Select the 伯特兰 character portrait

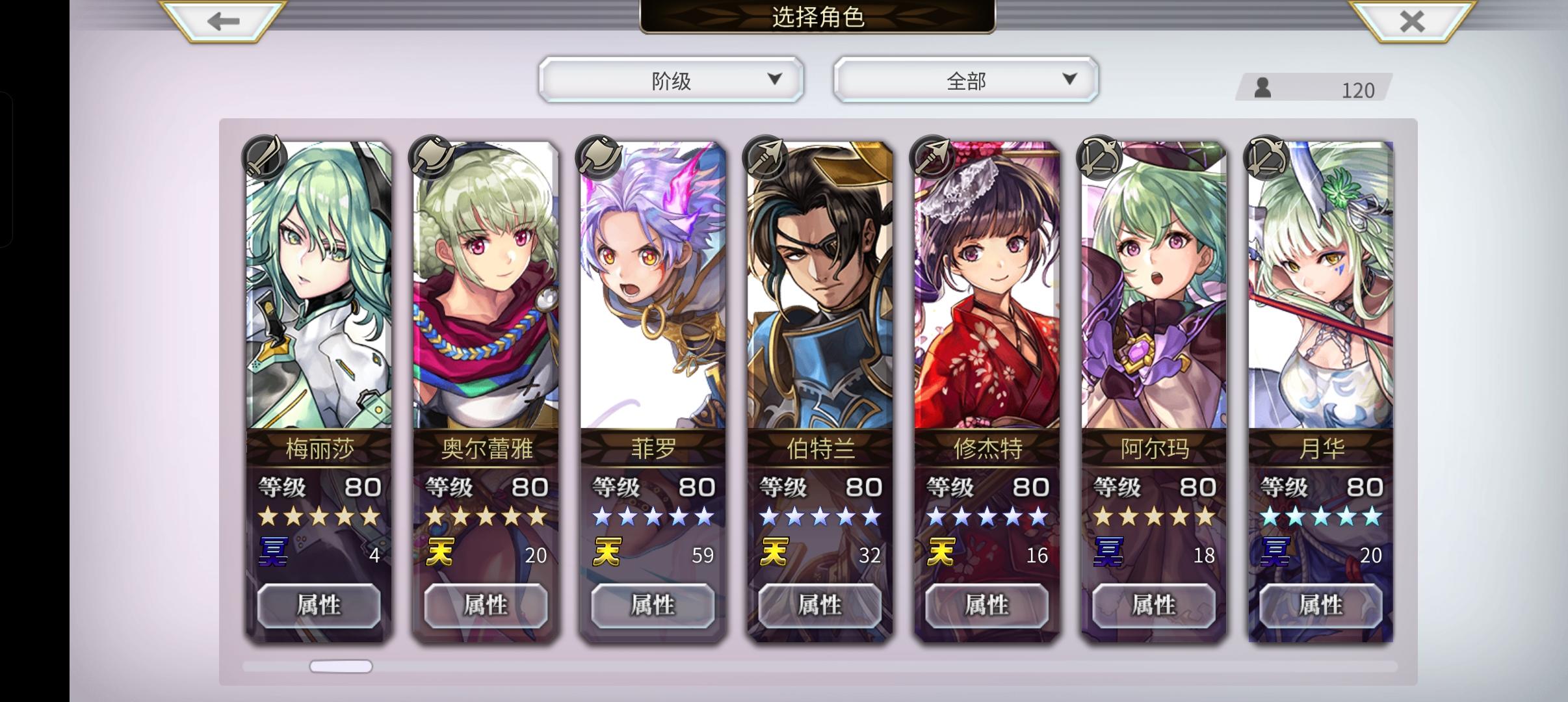click(x=820, y=286)
